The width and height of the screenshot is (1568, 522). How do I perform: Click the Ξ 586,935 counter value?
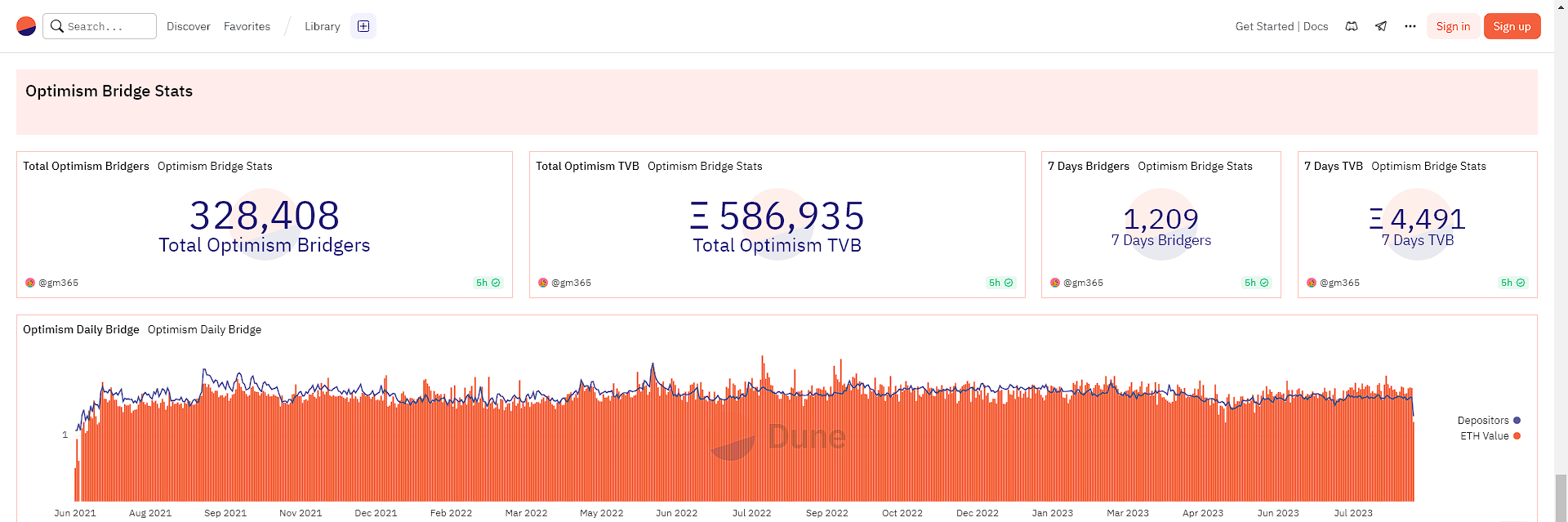[777, 216]
